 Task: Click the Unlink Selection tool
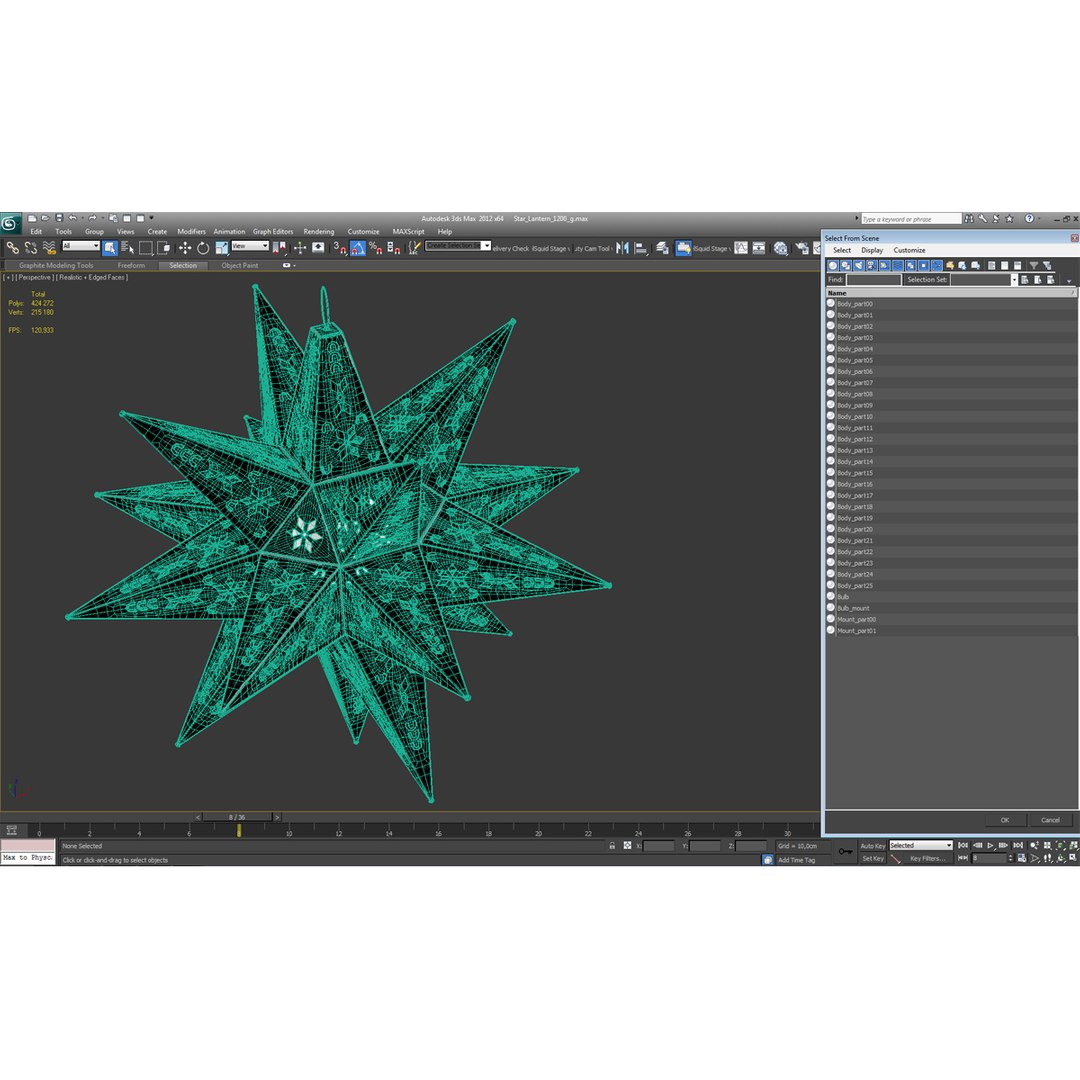[x=31, y=247]
